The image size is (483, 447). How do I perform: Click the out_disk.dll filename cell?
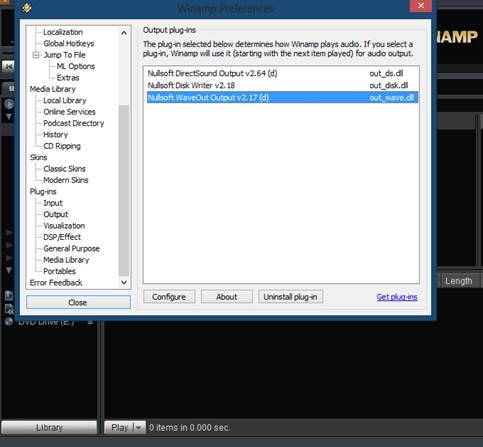point(389,85)
